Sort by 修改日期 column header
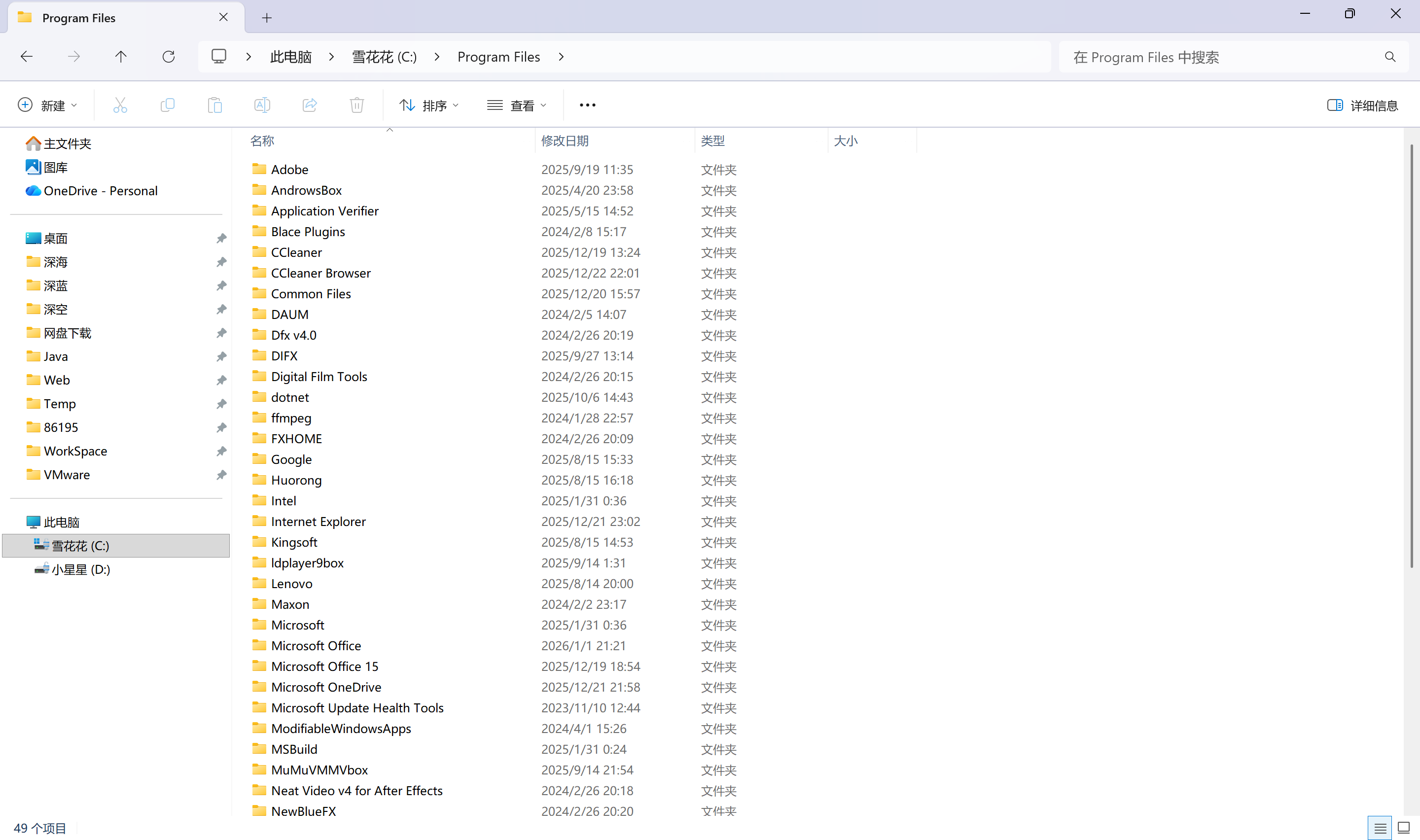 [565, 141]
